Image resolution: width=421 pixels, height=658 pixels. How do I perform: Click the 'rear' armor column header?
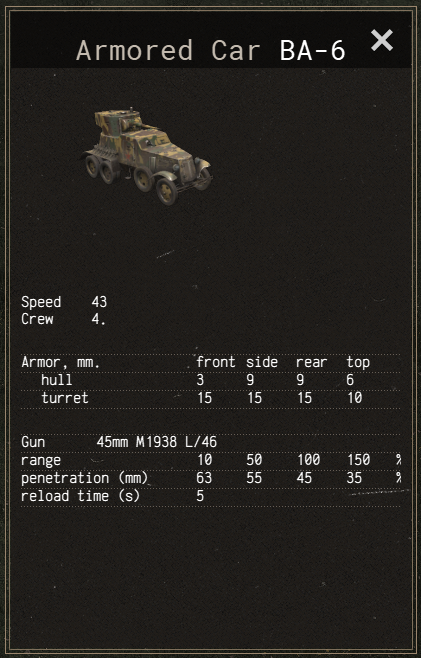[311, 362]
